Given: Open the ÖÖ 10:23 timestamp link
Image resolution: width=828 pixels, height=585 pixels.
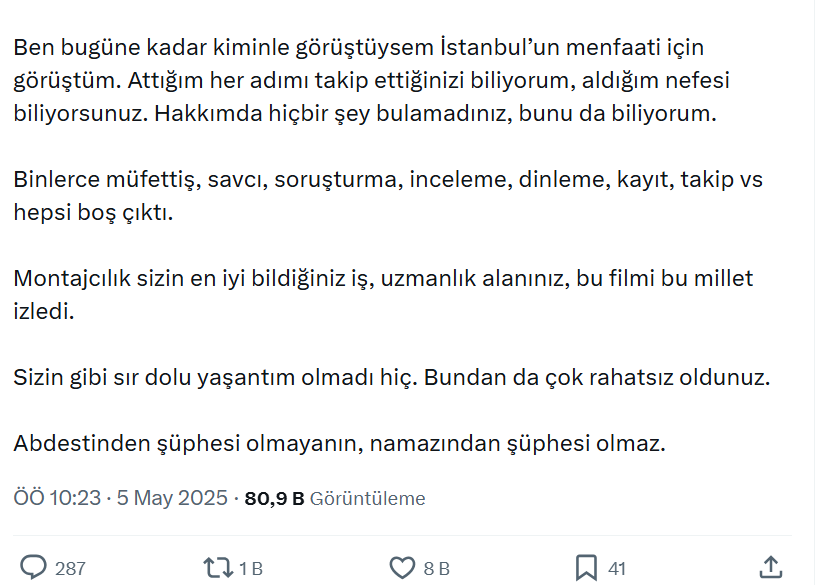Looking at the screenshot, I should tap(57, 498).
